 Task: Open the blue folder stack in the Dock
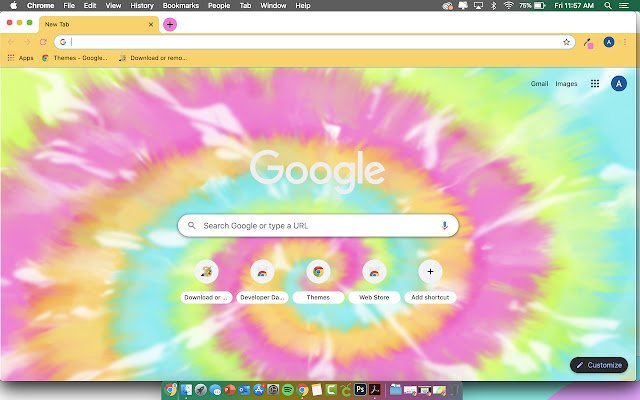point(396,390)
